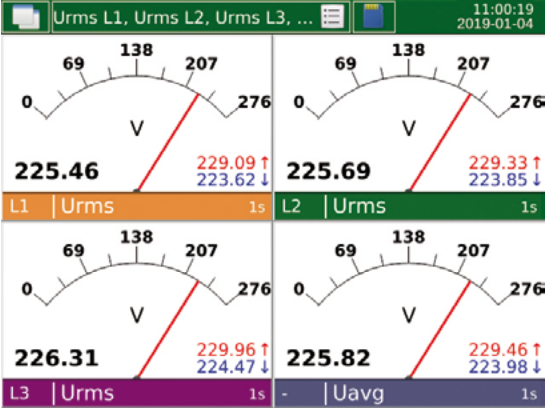
Task: Click the red needle of the L2 gauge
Action: 439,143
